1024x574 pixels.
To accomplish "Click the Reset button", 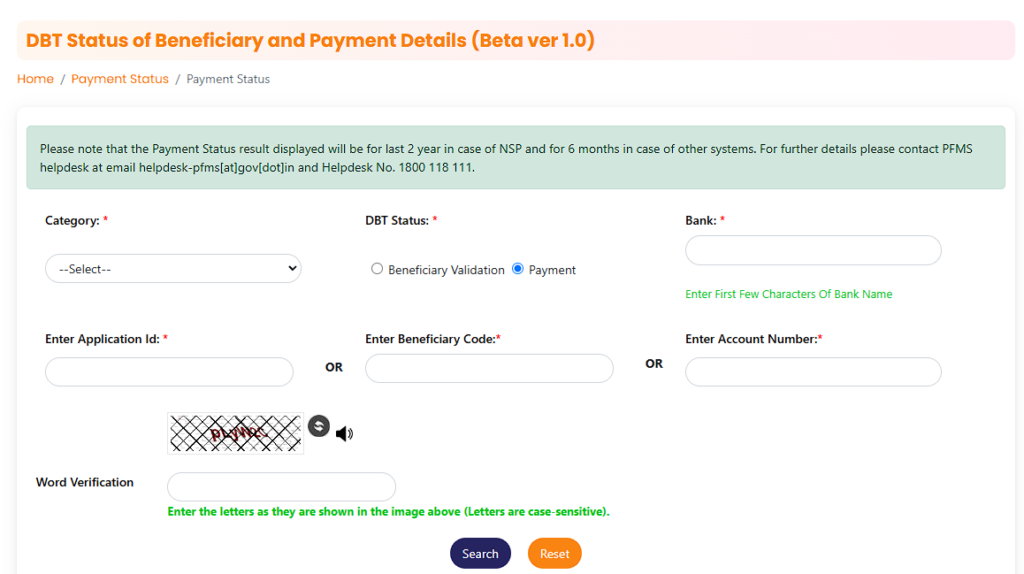I will click(554, 554).
